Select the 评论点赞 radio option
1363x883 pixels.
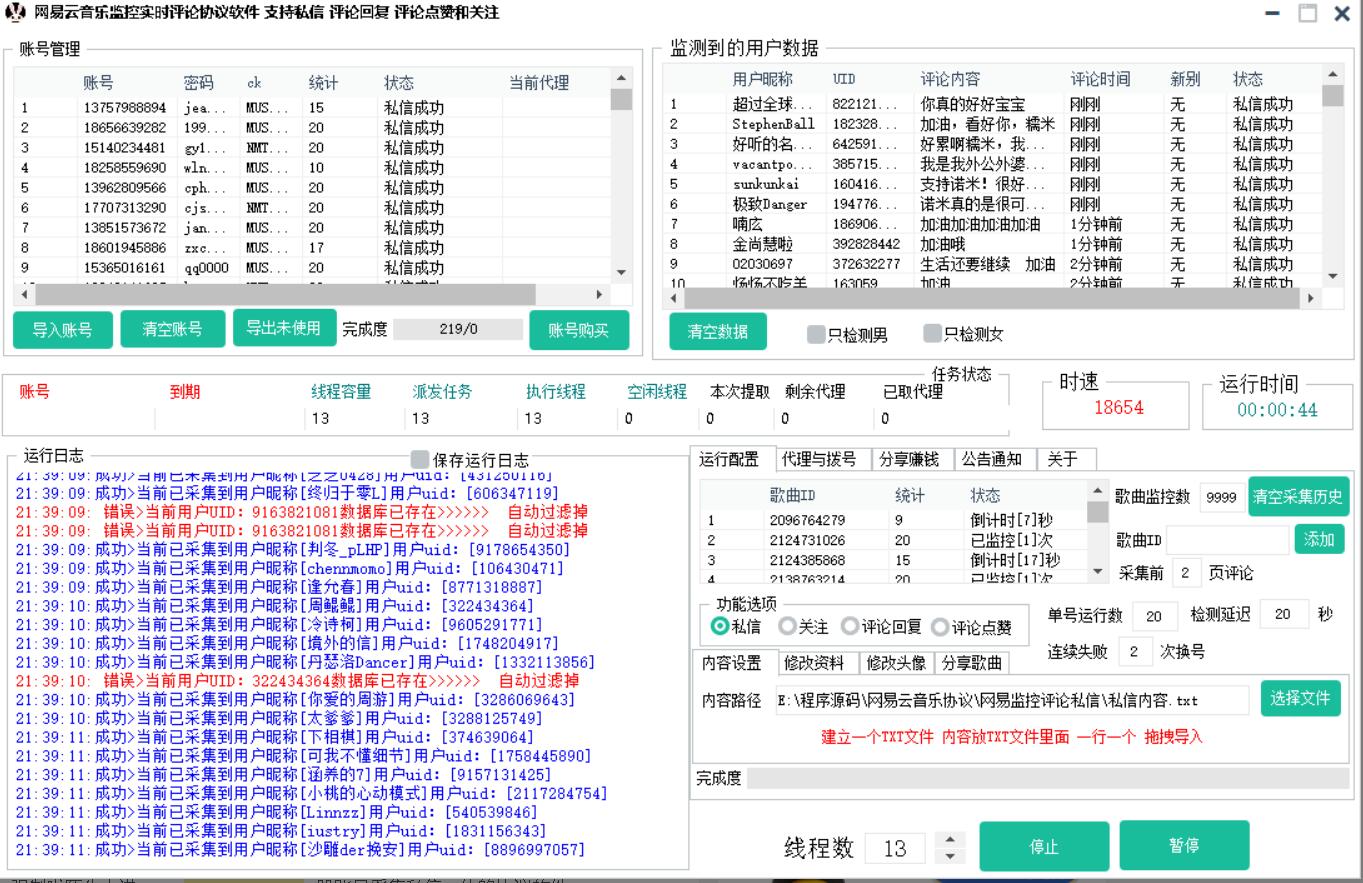pos(940,627)
